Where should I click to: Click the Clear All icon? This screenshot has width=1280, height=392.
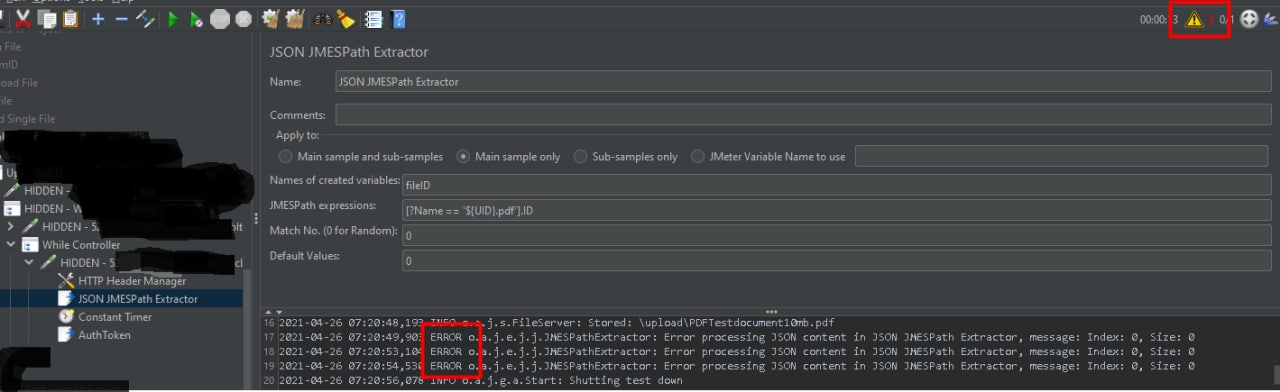pos(294,19)
